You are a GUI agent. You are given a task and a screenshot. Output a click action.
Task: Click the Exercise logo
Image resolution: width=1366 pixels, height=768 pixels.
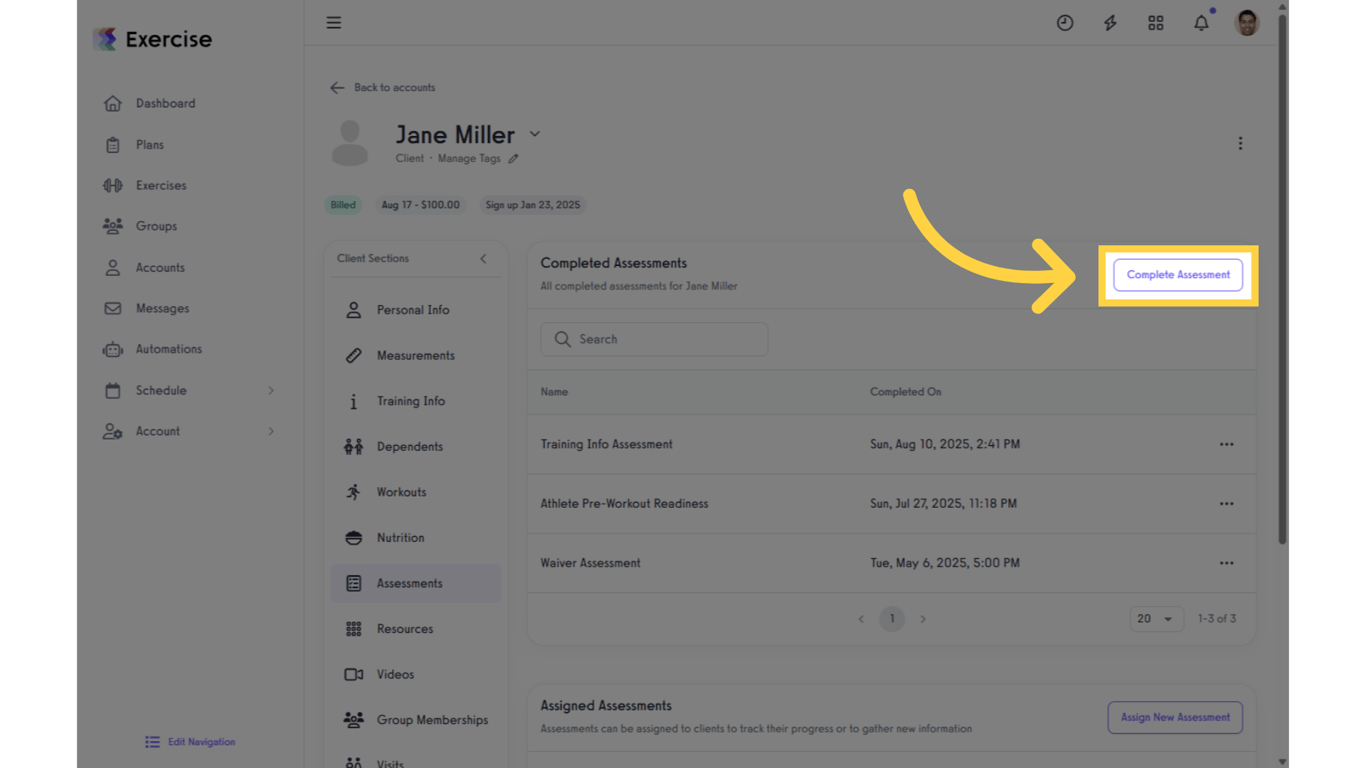coord(153,39)
